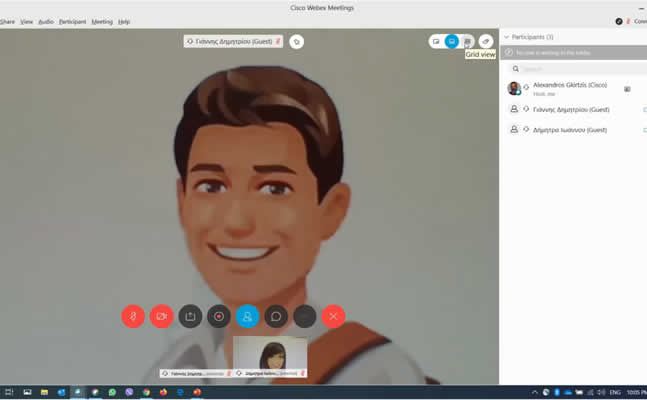Screen dimensions: 647x400
Task: Open the Chat panel button
Action: [276, 316]
